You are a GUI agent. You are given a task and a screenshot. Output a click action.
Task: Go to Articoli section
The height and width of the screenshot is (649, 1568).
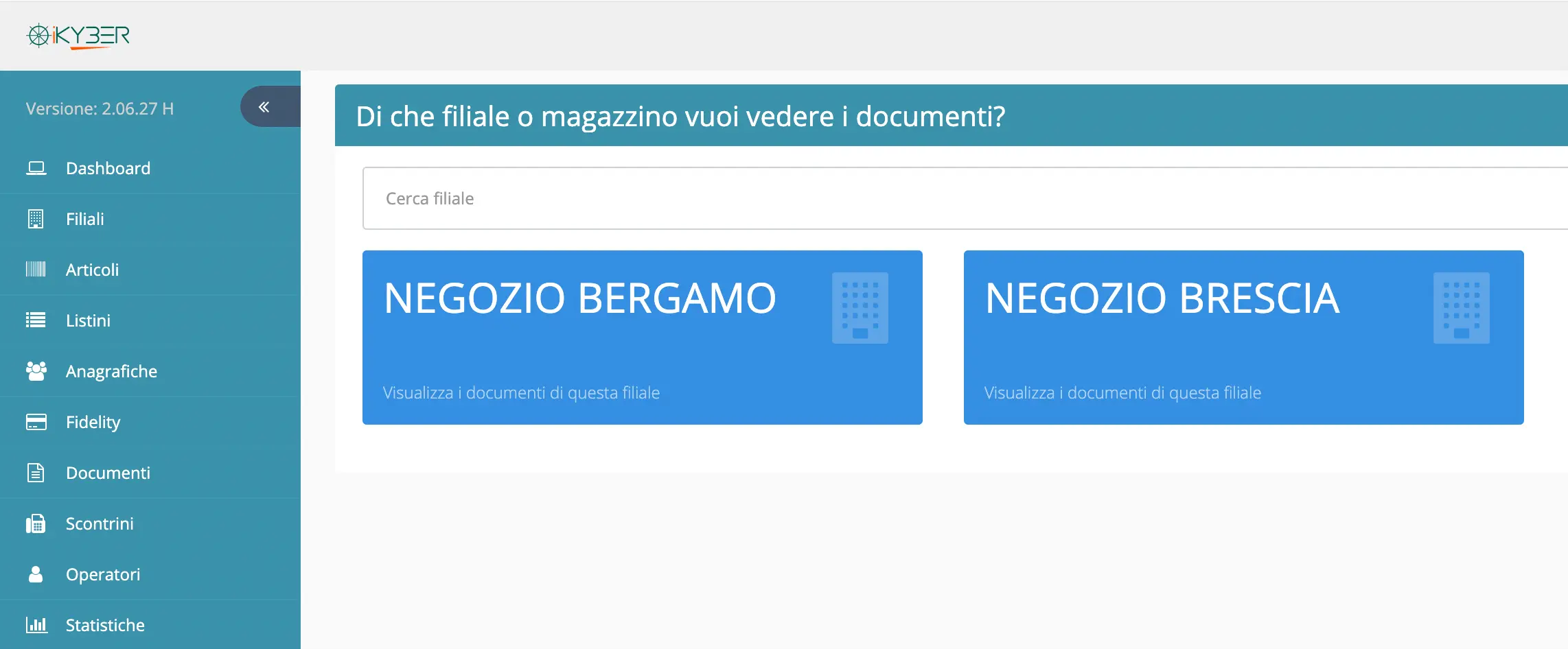pos(150,270)
